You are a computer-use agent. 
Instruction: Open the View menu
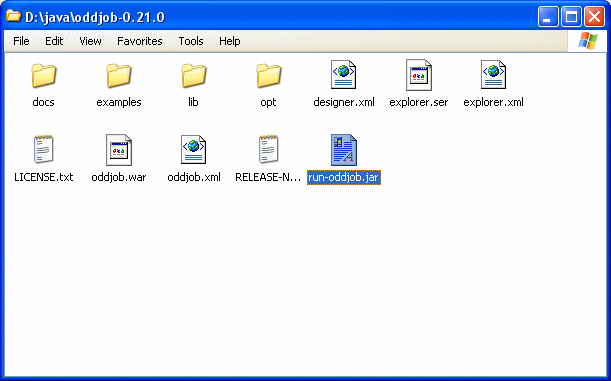90,41
